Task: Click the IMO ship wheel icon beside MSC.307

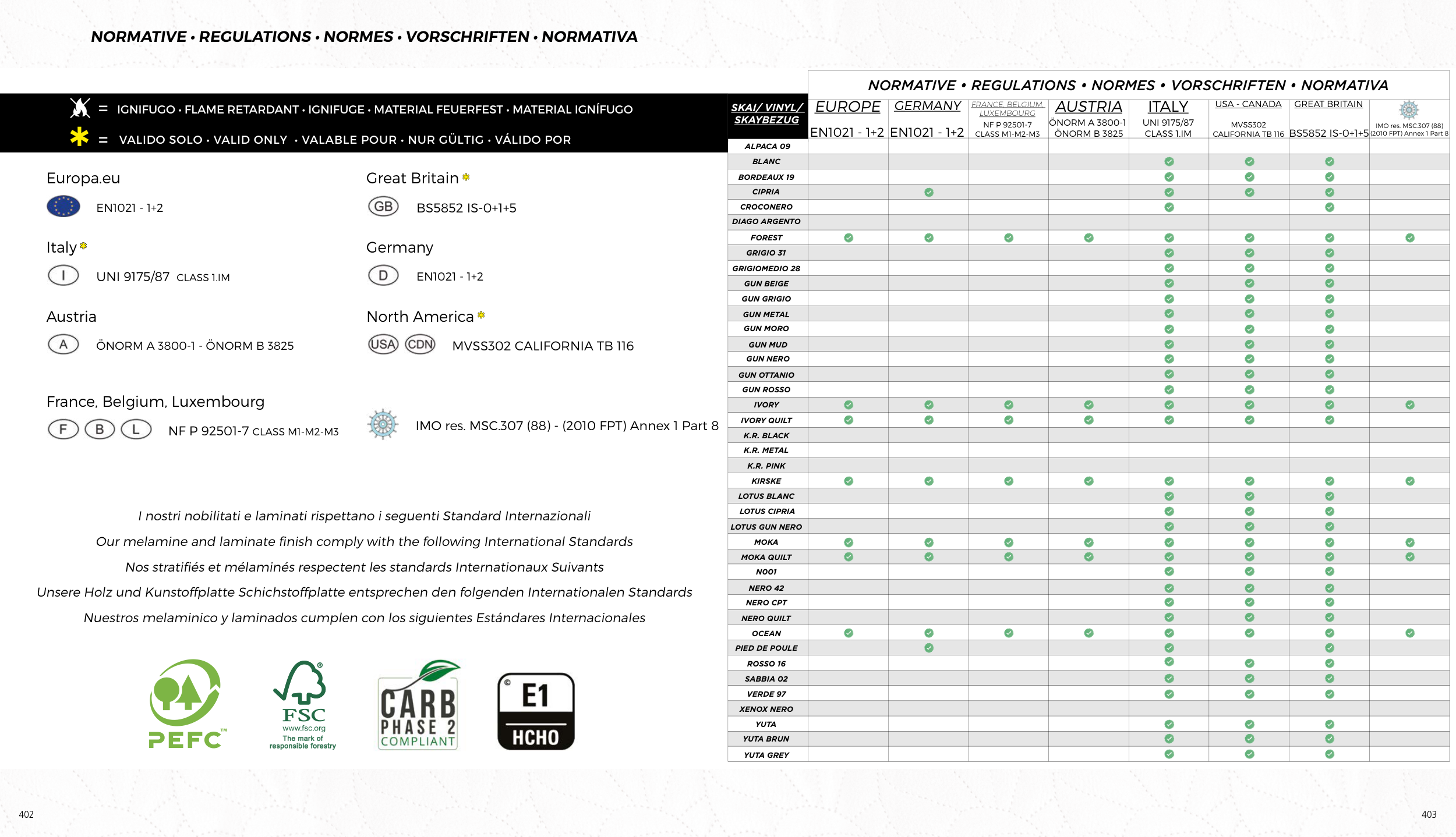Action: pyautogui.click(x=383, y=424)
